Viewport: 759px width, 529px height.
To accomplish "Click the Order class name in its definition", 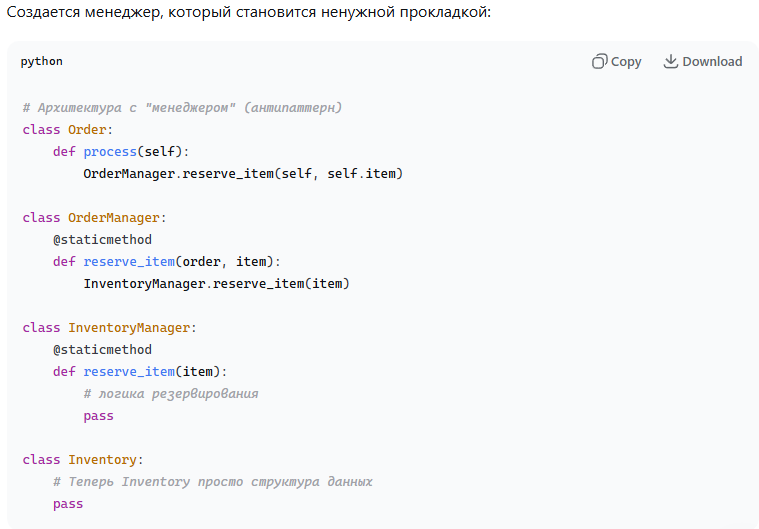I will point(90,130).
